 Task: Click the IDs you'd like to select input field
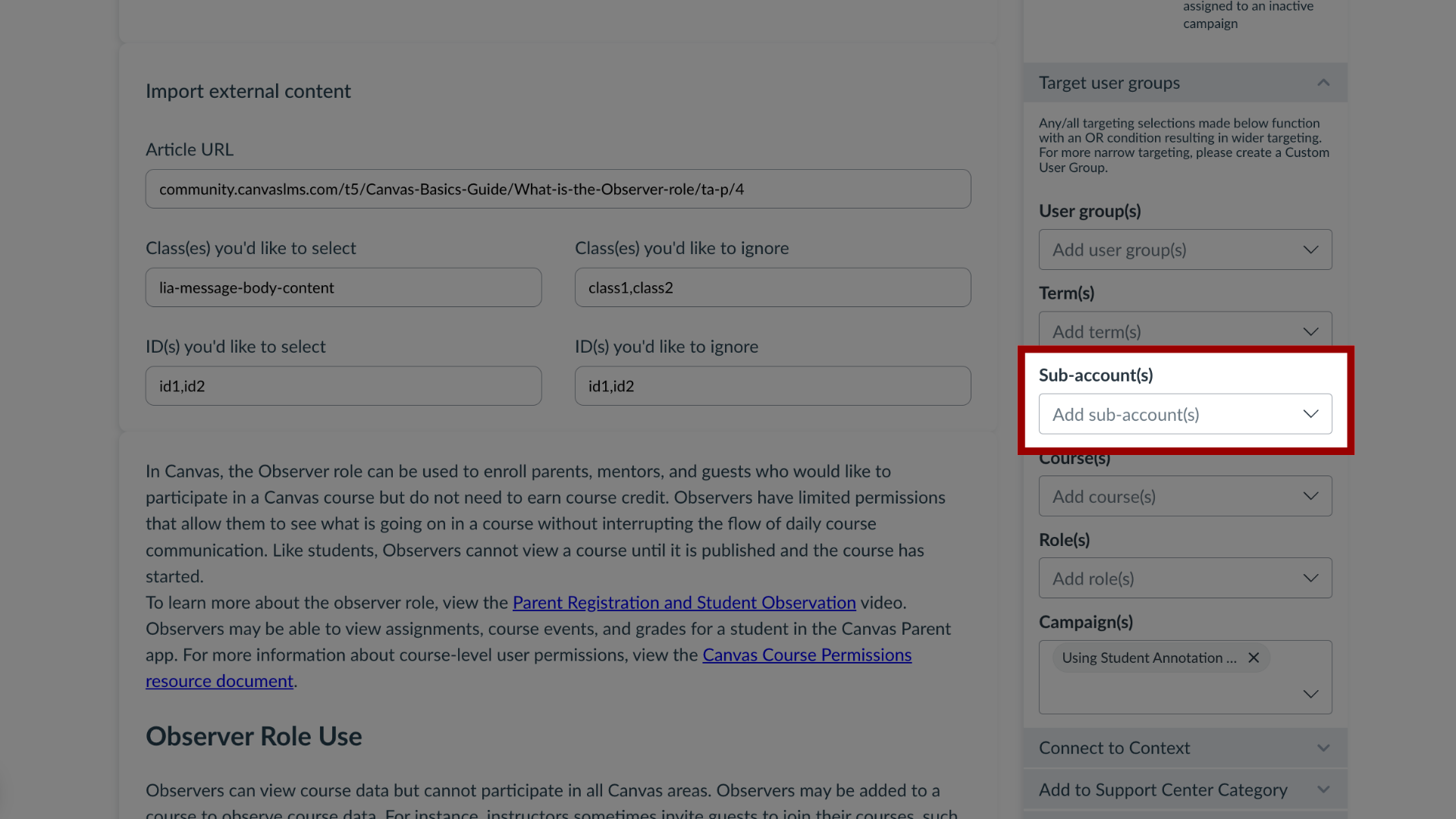(x=343, y=386)
